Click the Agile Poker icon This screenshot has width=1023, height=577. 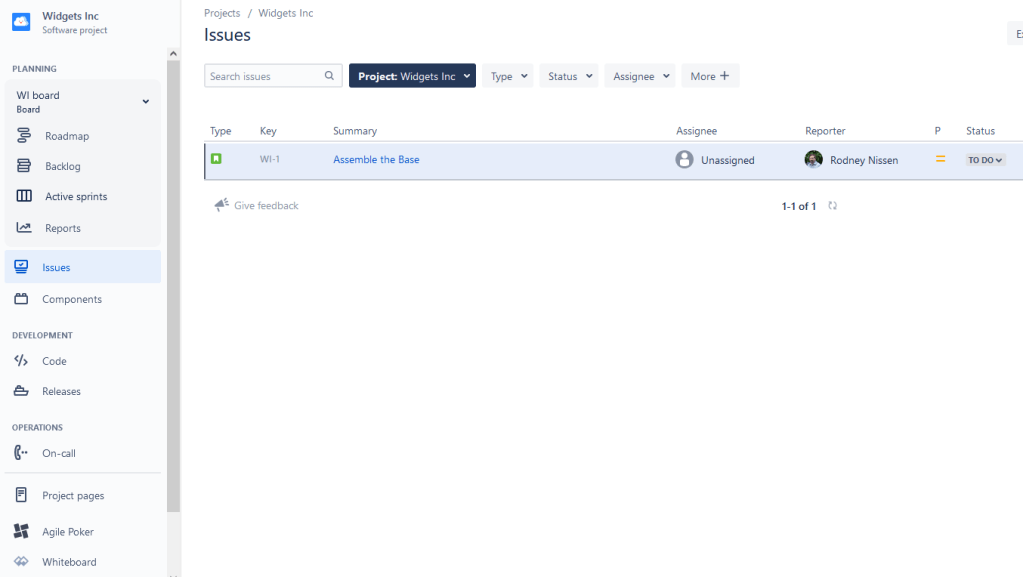point(21,532)
